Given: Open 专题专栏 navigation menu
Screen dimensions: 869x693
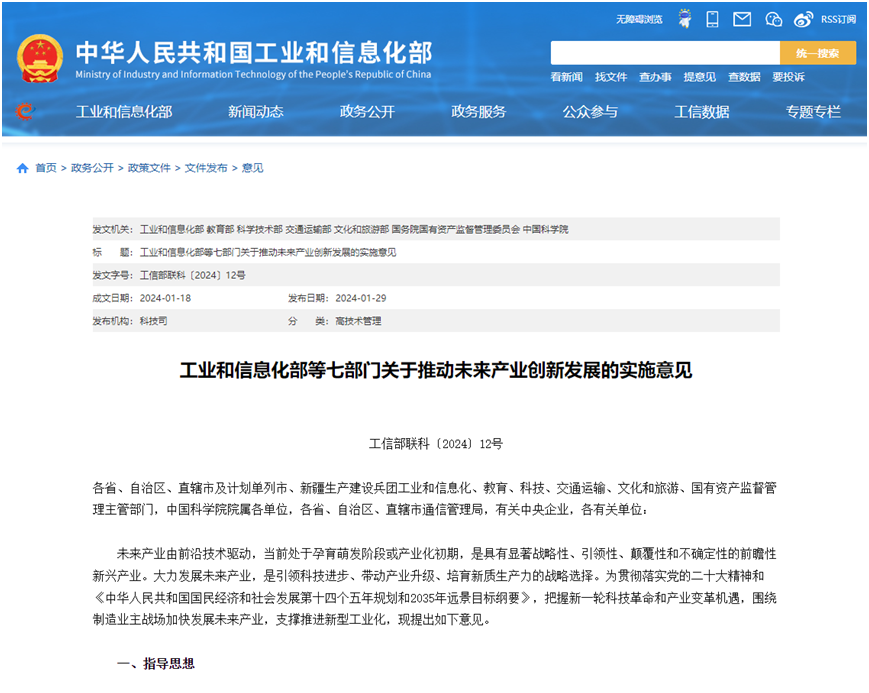Looking at the screenshot, I should pyautogui.click(x=813, y=112).
